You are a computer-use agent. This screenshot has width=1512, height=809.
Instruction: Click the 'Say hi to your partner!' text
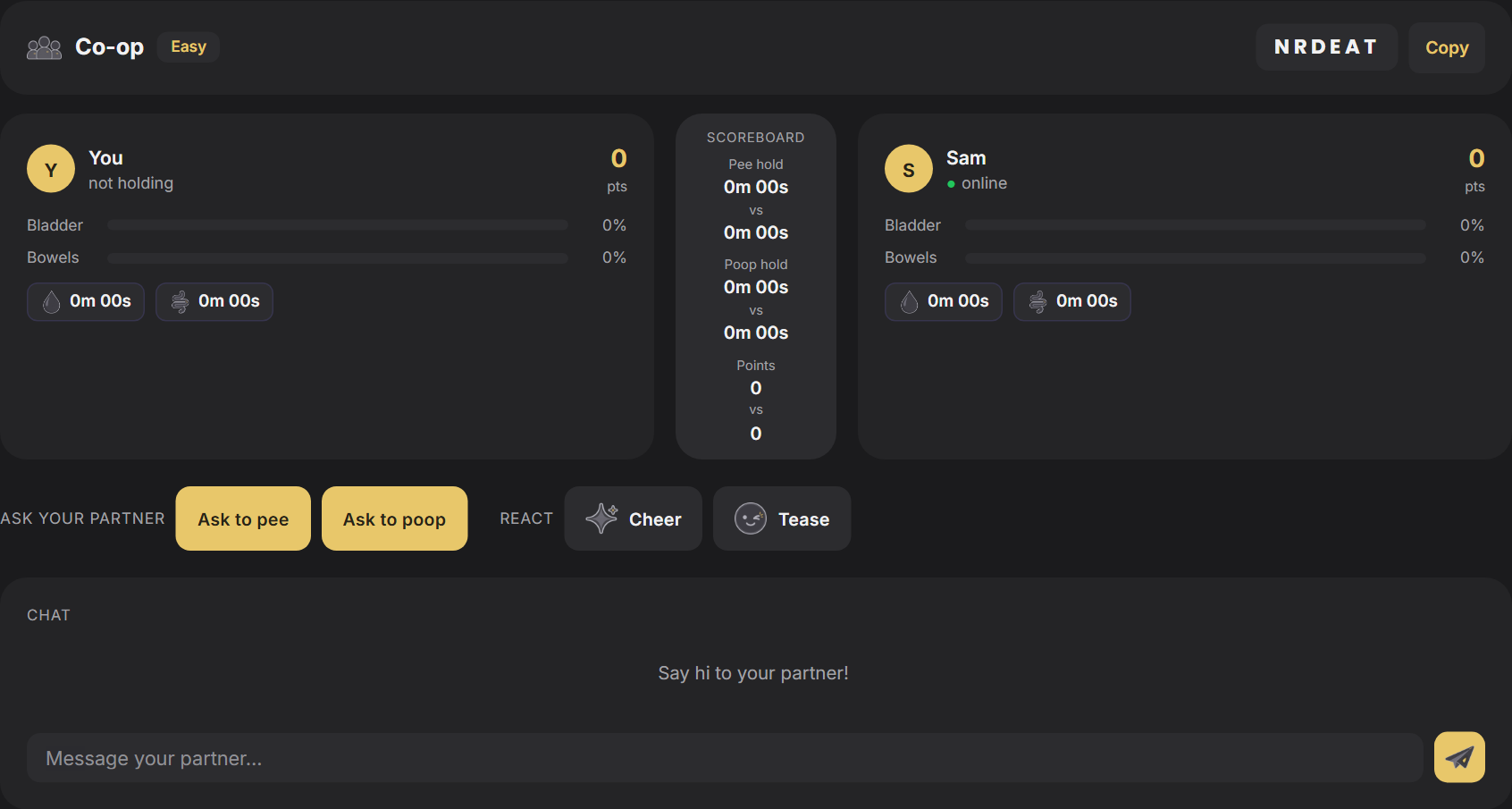pos(753,673)
